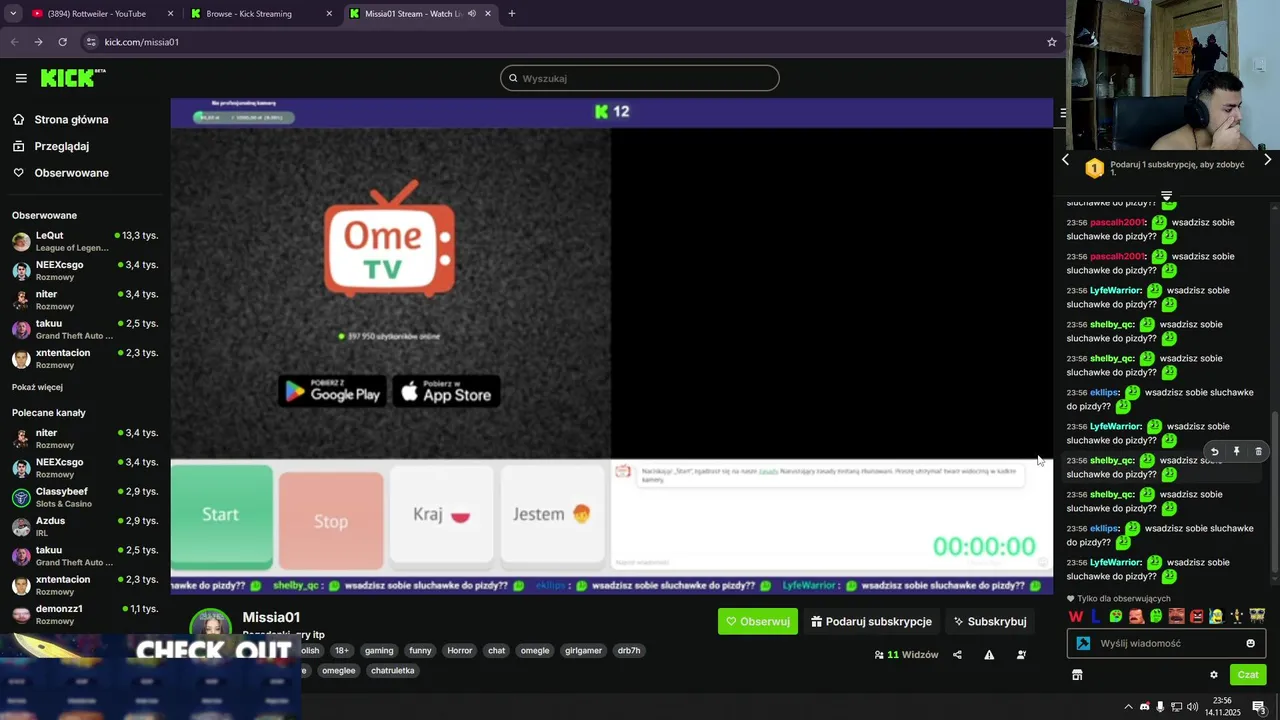Viewport: 1280px width, 720px height.
Task: Open NEEXcsgo channel under Obserwowane
Action: pos(85,270)
